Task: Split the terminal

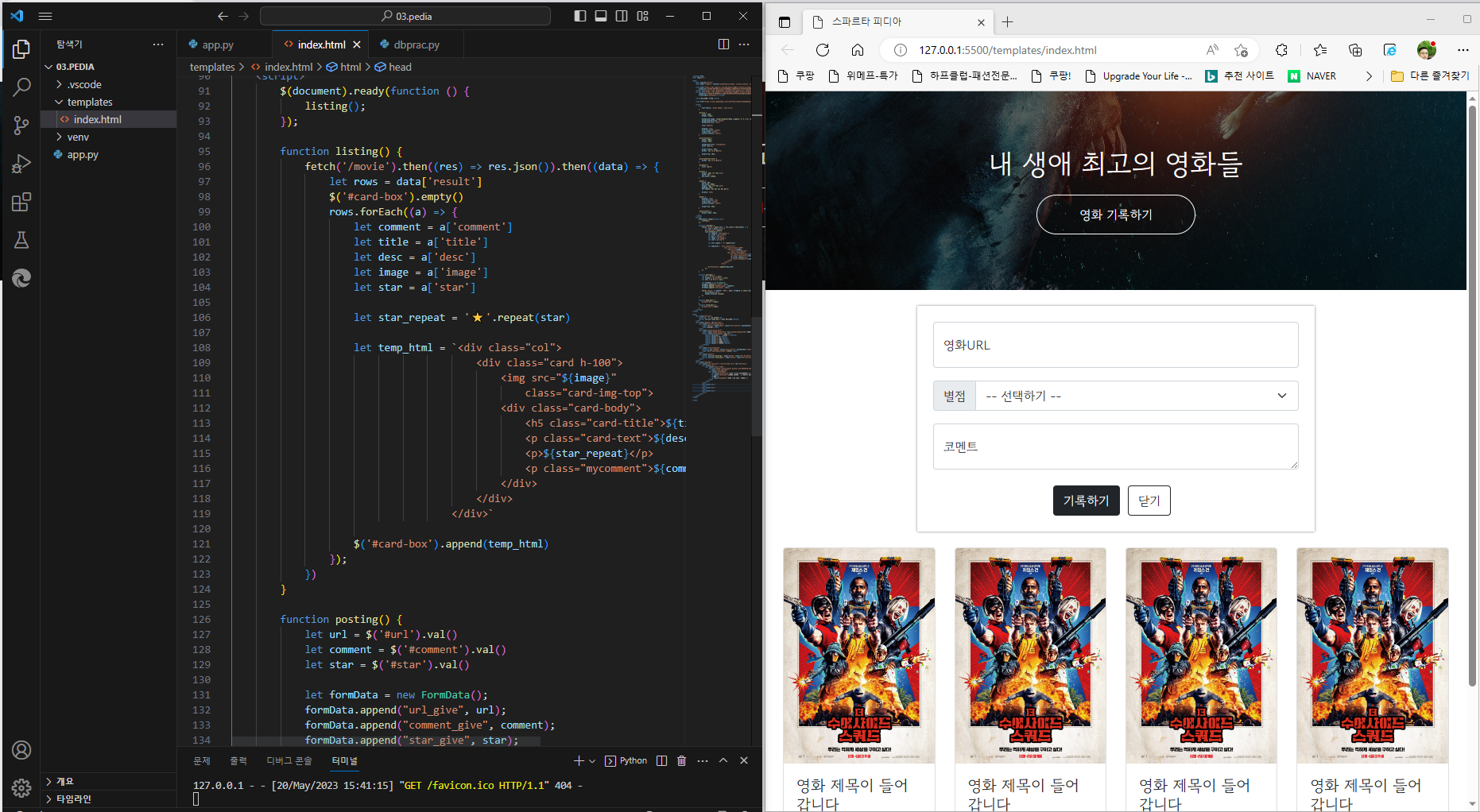Action: click(x=662, y=761)
